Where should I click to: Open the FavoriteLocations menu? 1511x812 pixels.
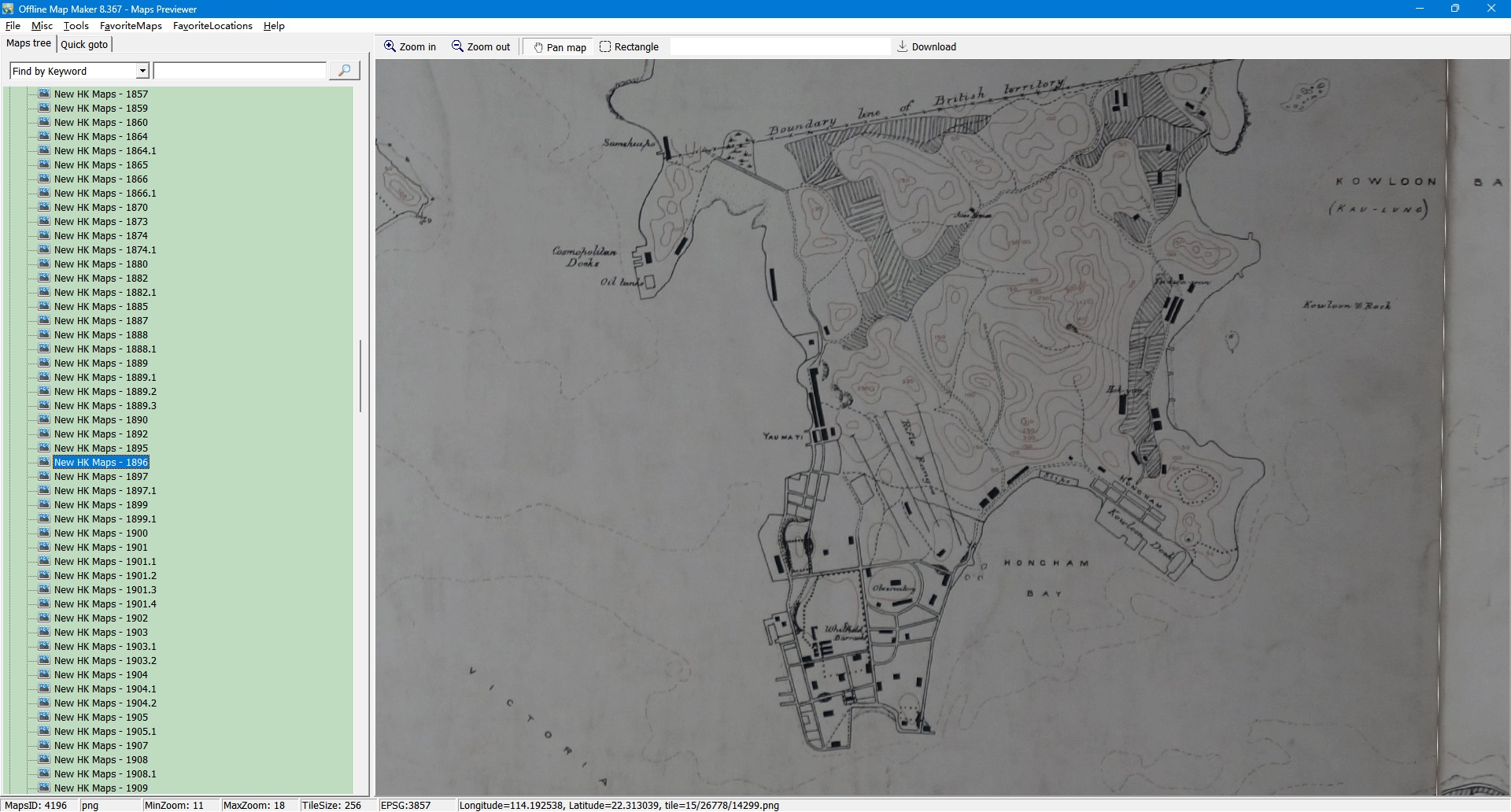pyautogui.click(x=212, y=26)
